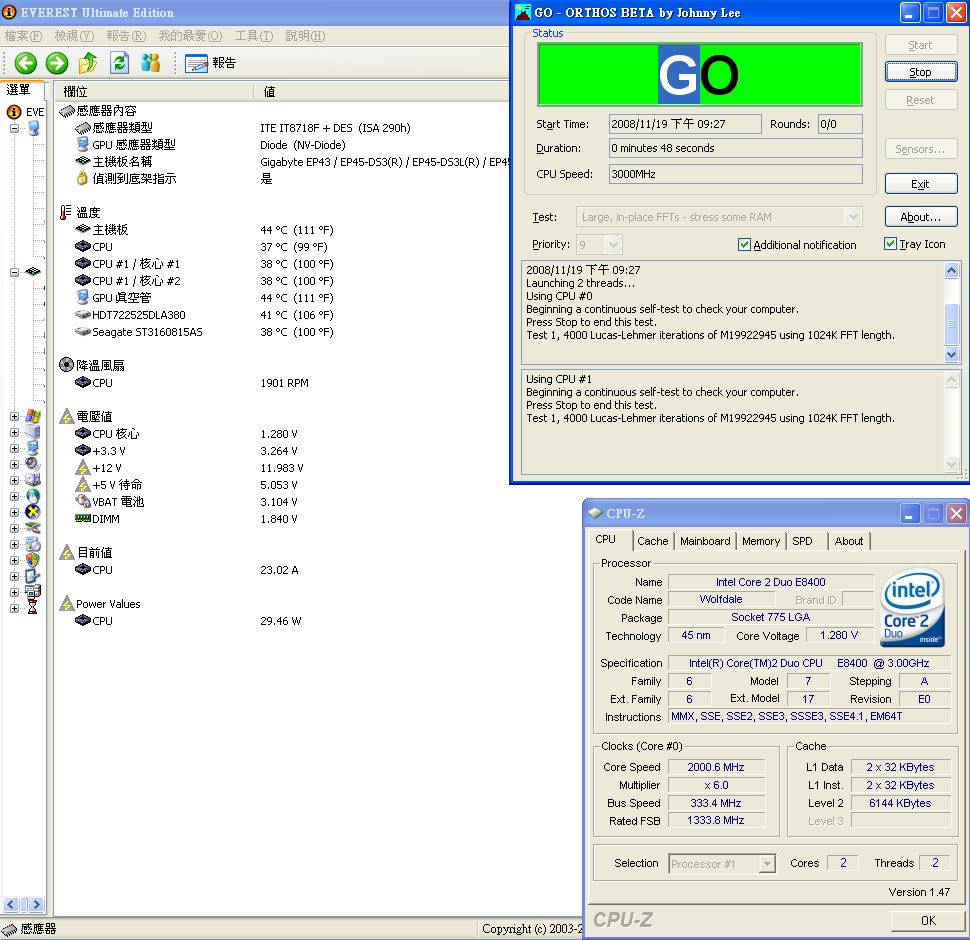
Task: Click the green back arrow in EVEREST
Action: click(25, 63)
